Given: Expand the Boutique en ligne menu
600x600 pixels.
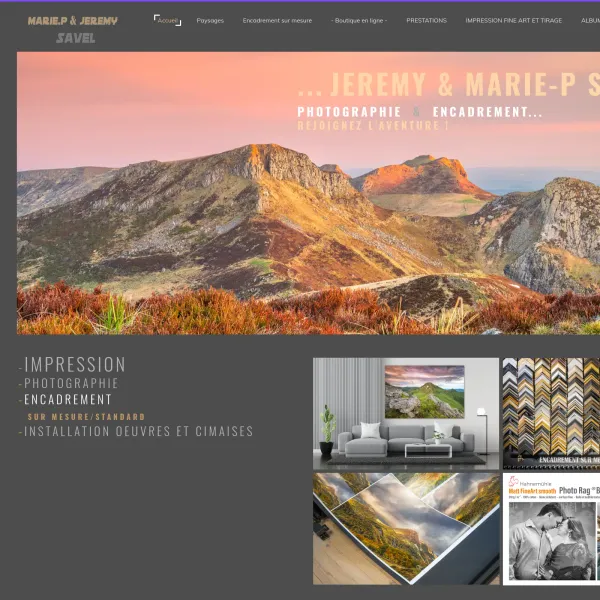Looking at the screenshot, I should [359, 20].
